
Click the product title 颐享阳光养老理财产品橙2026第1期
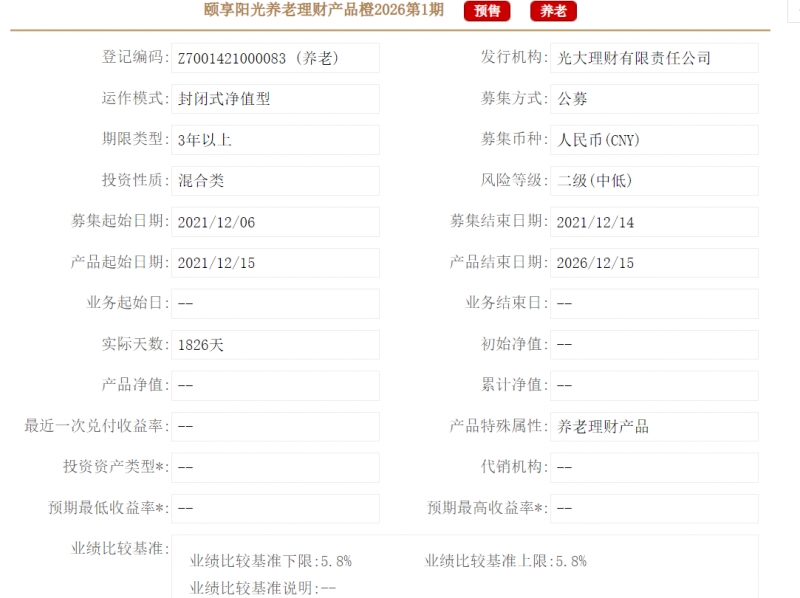pyautogui.click(x=323, y=10)
